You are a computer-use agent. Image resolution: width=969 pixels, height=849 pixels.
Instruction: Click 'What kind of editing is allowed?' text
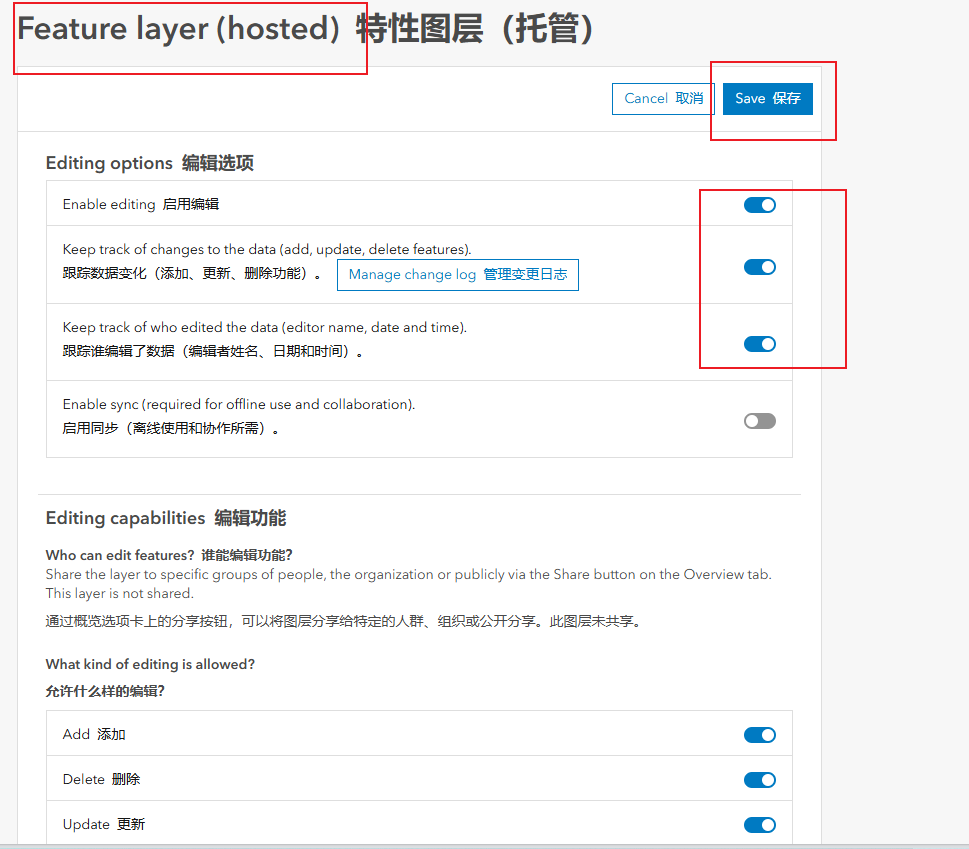(150, 664)
